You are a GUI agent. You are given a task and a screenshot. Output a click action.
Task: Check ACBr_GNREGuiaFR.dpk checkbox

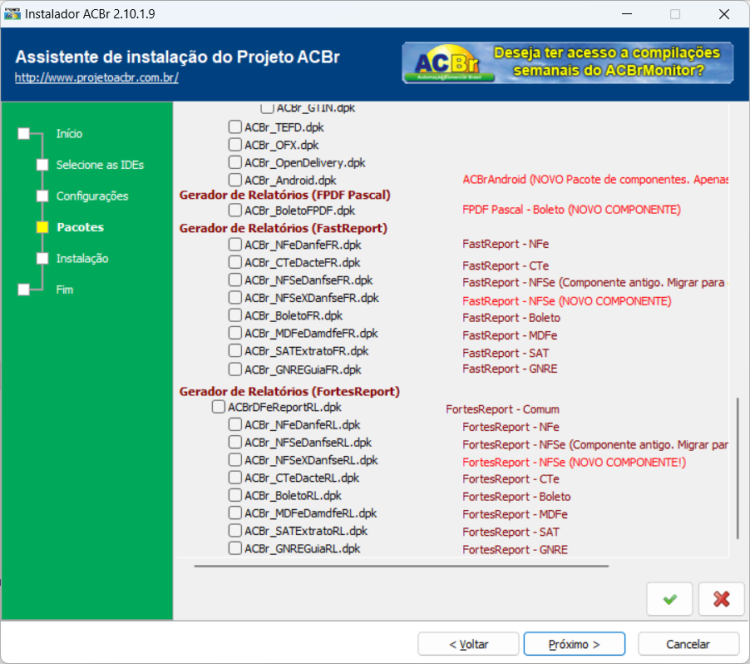point(235,369)
